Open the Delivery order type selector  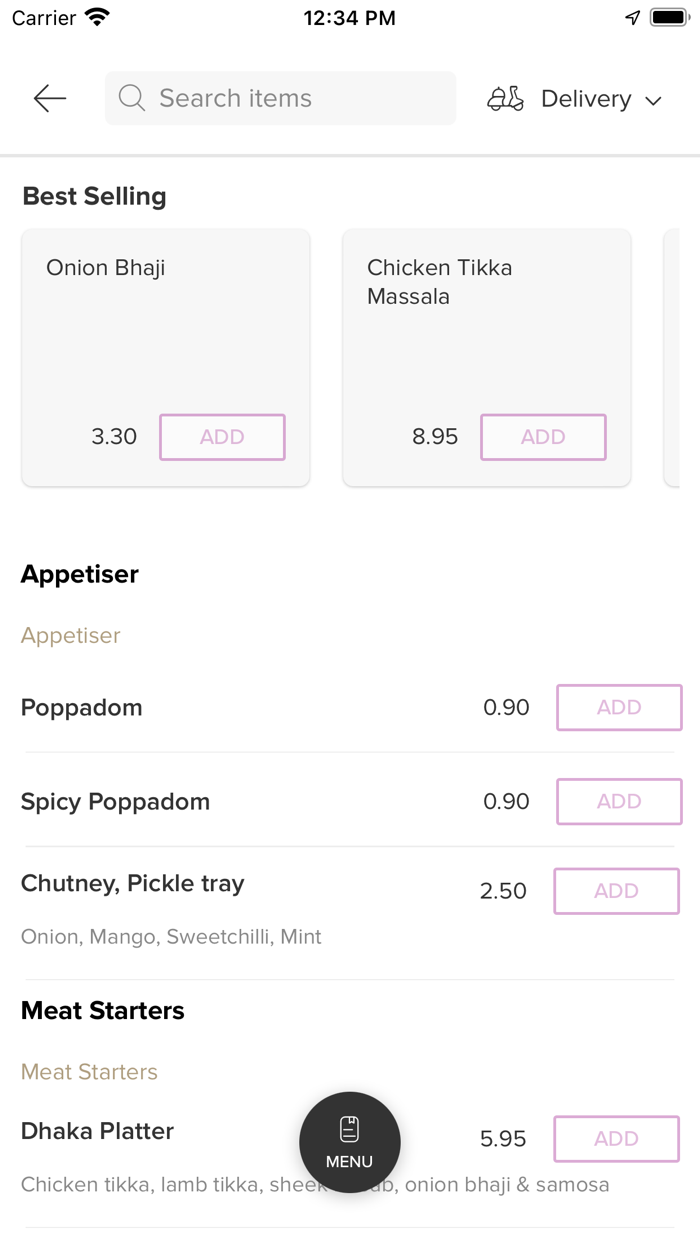click(x=586, y=99)
